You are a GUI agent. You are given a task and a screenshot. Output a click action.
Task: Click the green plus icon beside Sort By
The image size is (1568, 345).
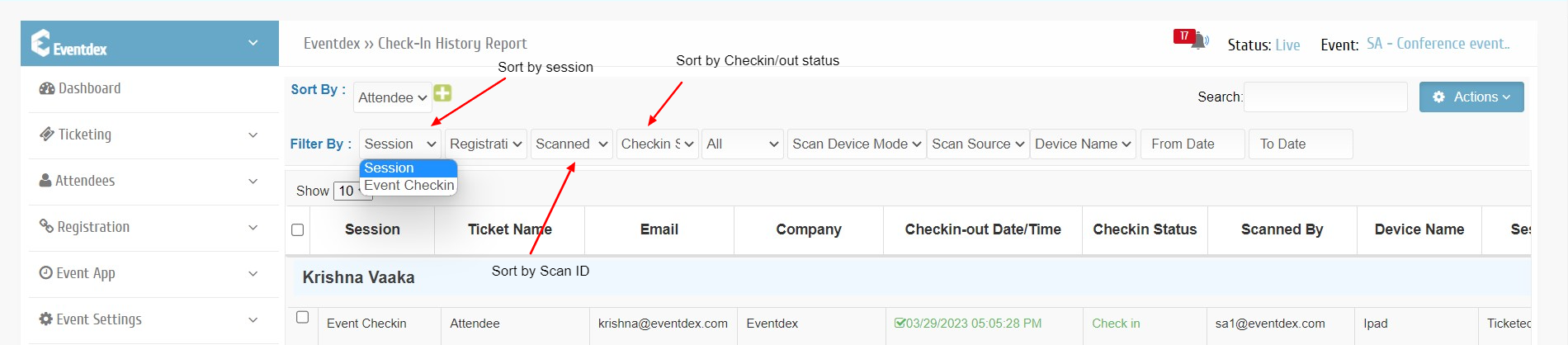(x=443, y=93)
